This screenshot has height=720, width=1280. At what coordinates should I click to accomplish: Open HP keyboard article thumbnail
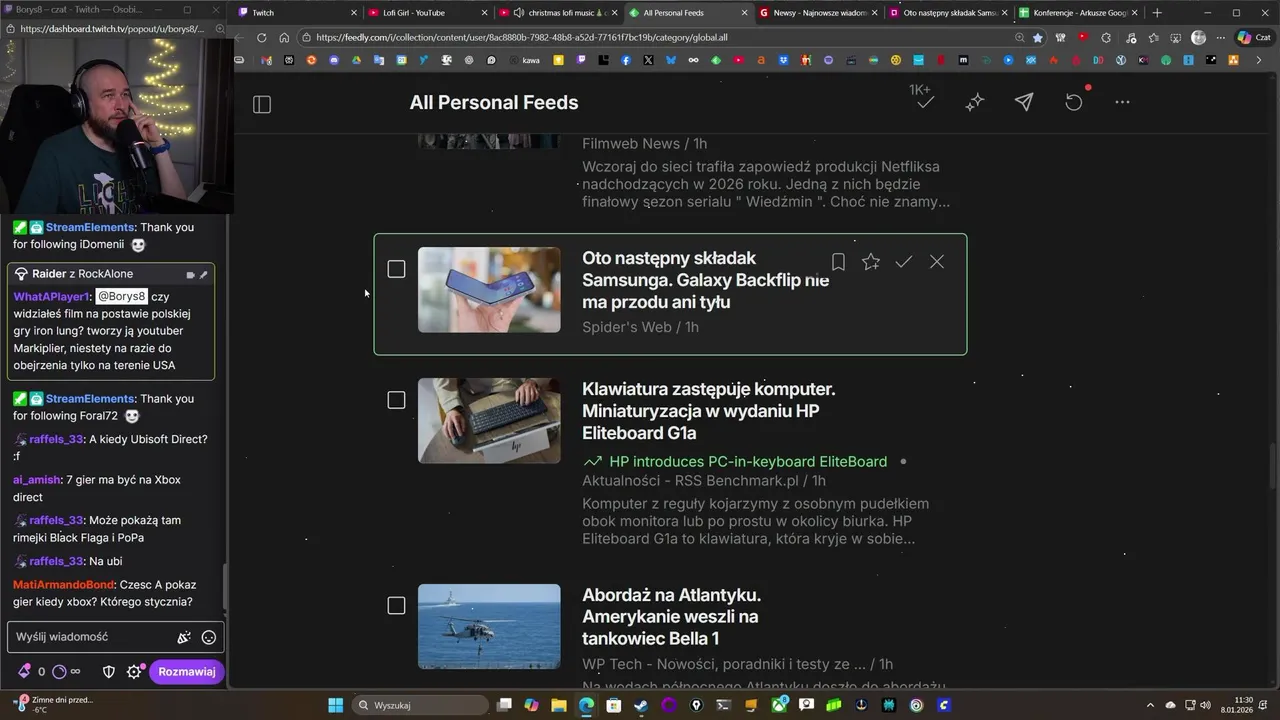click(x=489, y=421)
